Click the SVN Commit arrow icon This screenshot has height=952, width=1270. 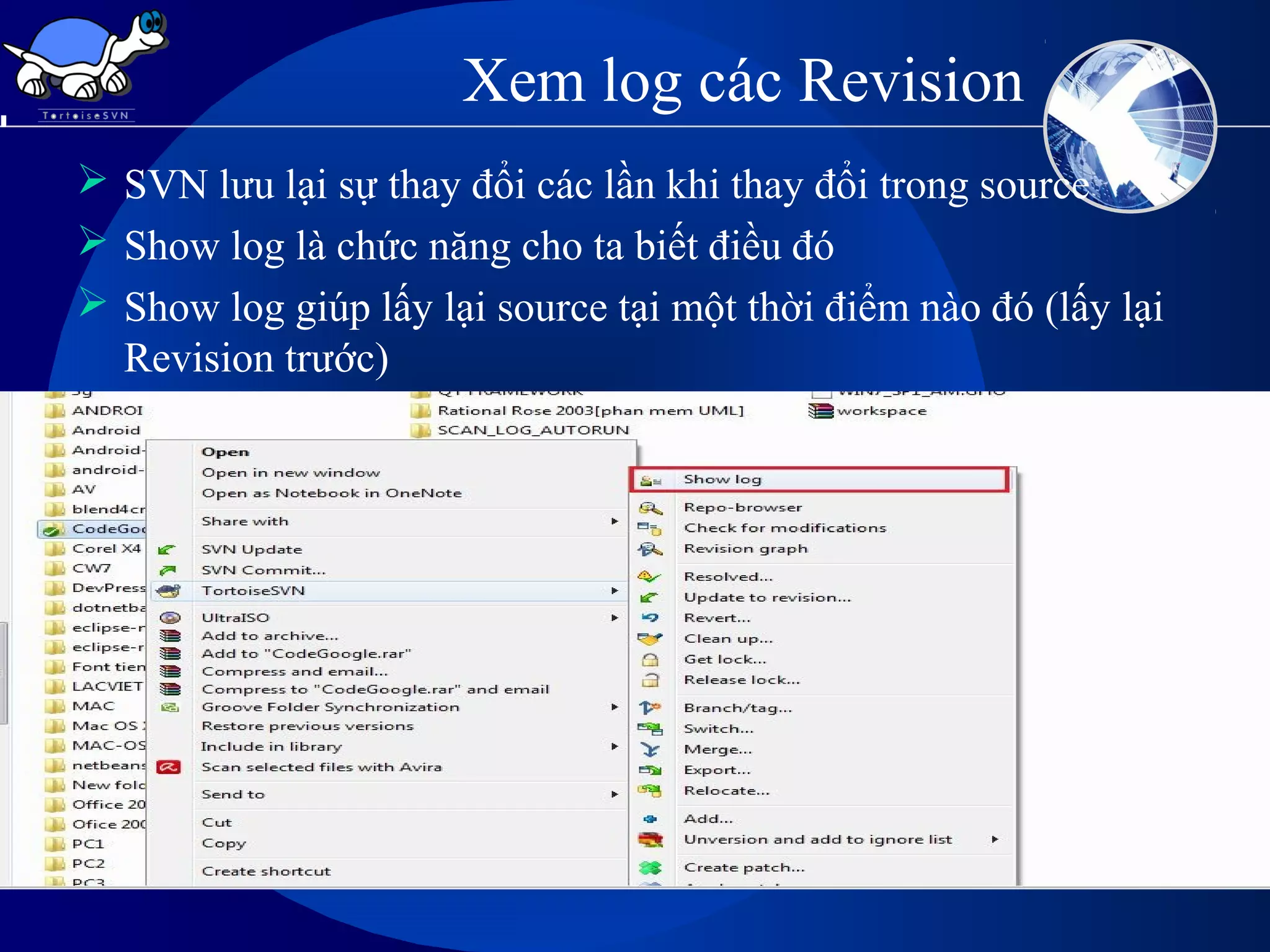coord(167,570)
